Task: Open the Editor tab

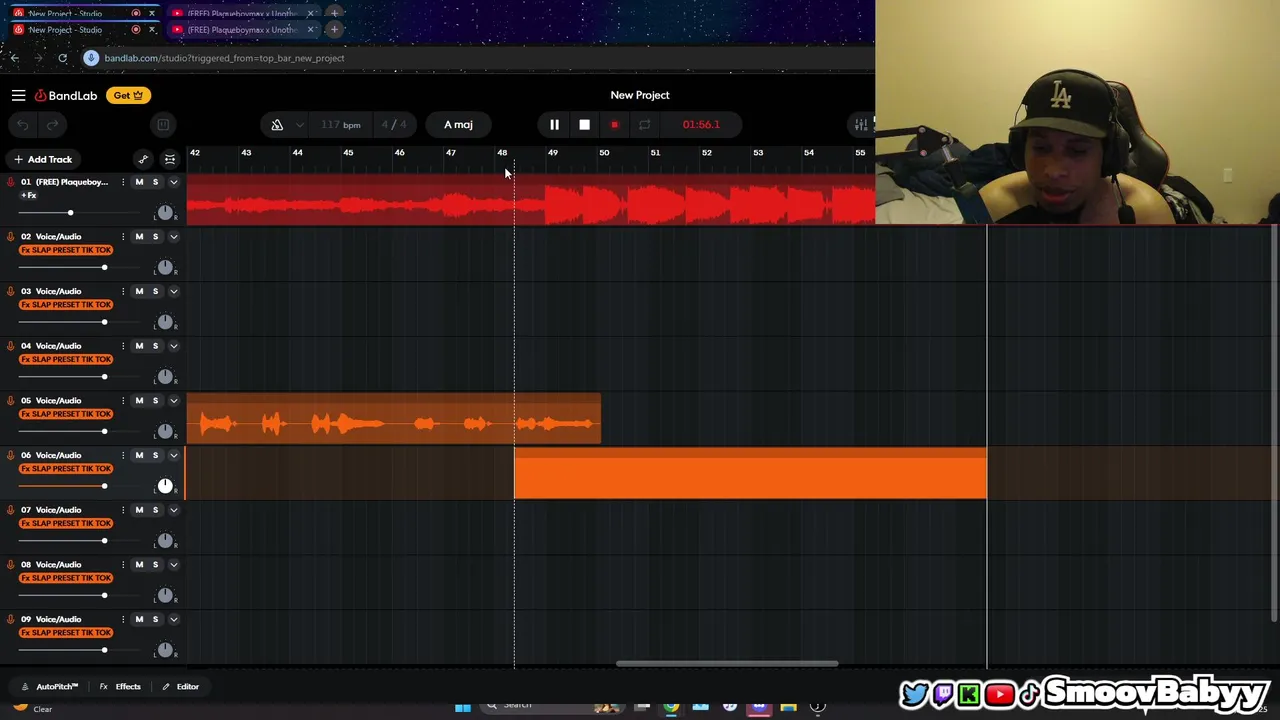Action: click(x=180, y=687)
